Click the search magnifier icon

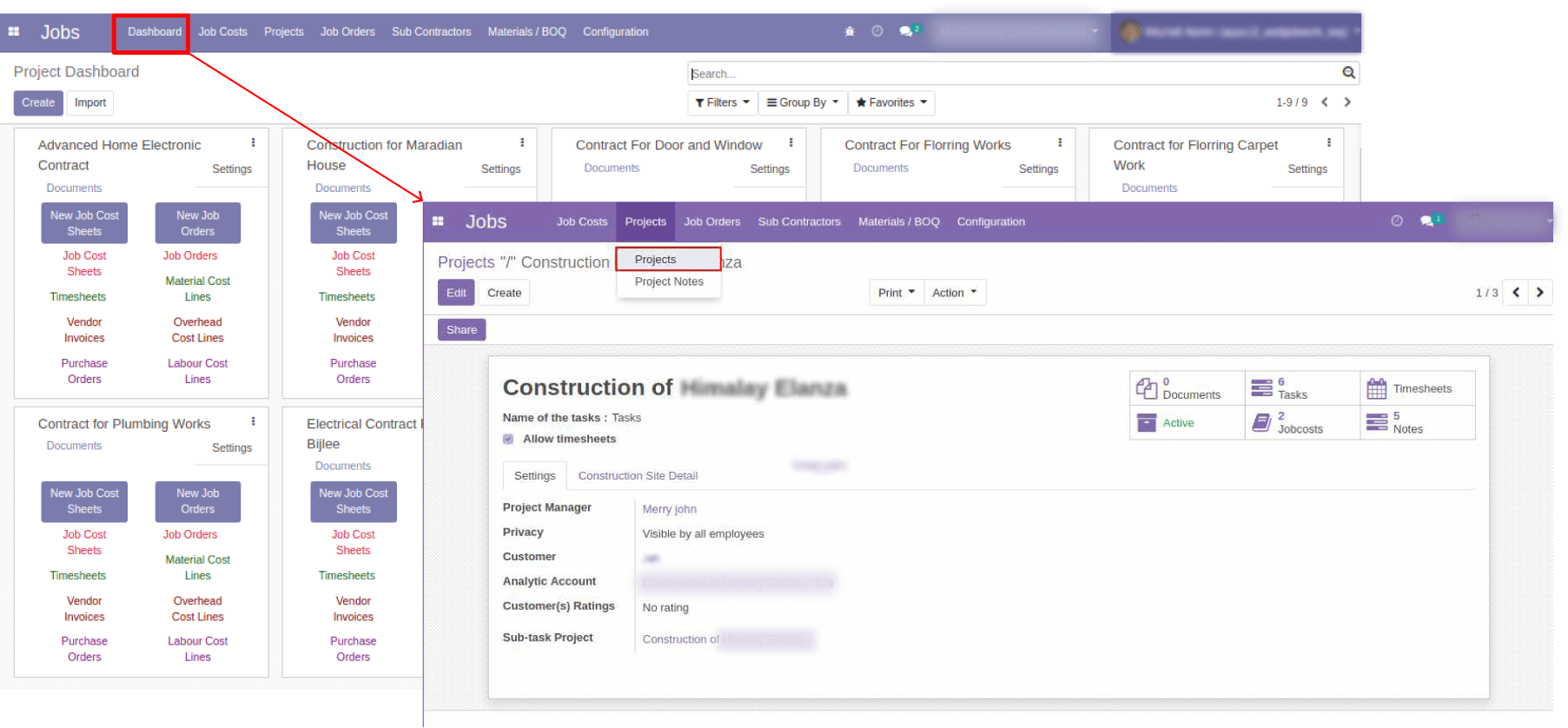point(1348,73)
